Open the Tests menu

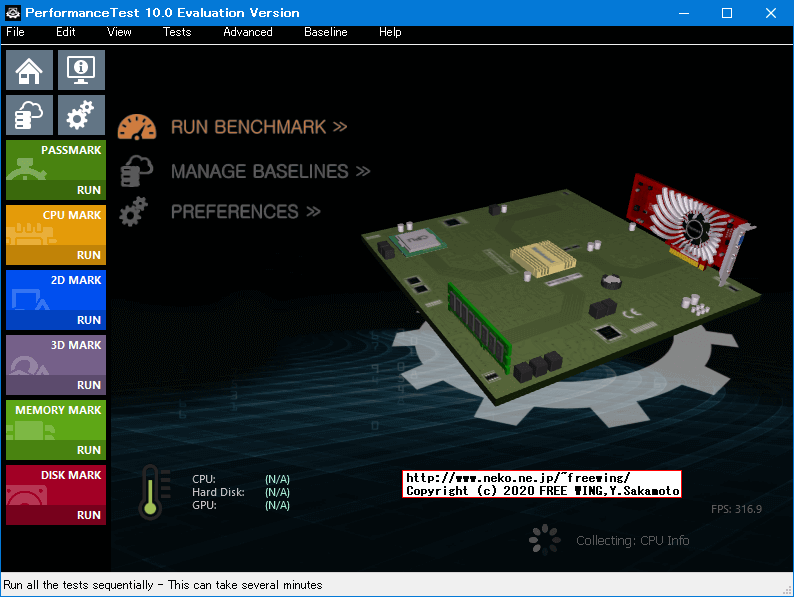[177, 32]
